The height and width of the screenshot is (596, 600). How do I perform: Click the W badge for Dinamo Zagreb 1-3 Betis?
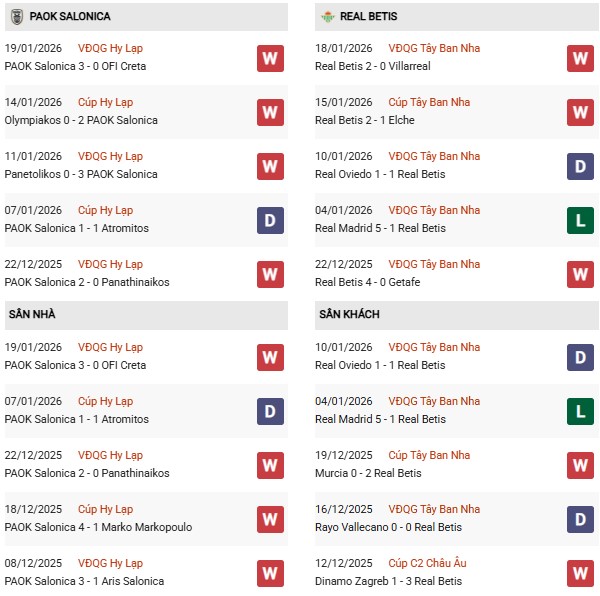click(x=580, y=573)
